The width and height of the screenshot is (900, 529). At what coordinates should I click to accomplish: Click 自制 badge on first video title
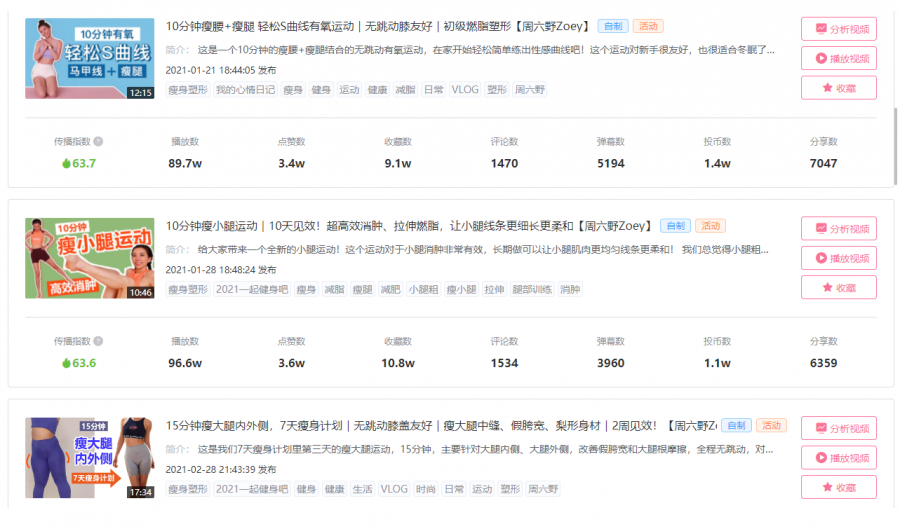(x=613, y=26)
